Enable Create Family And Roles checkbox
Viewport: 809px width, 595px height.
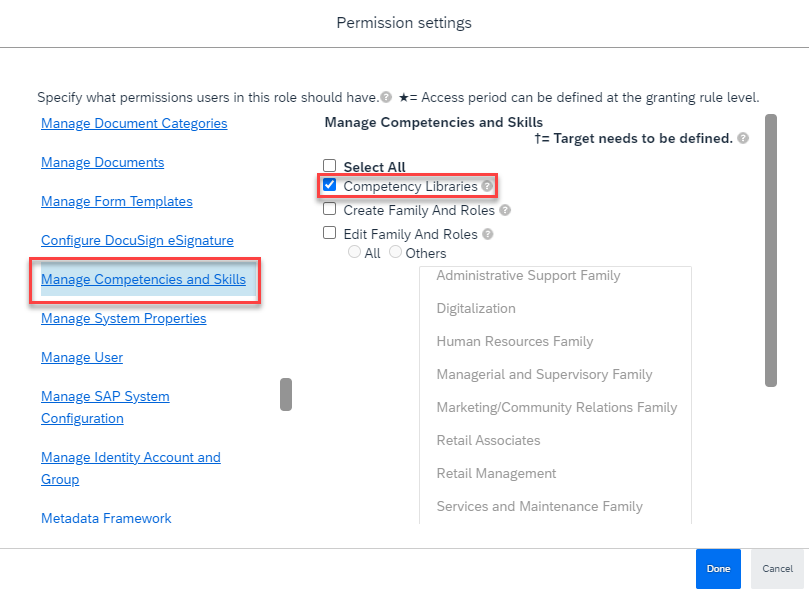[x=329, y=209]
